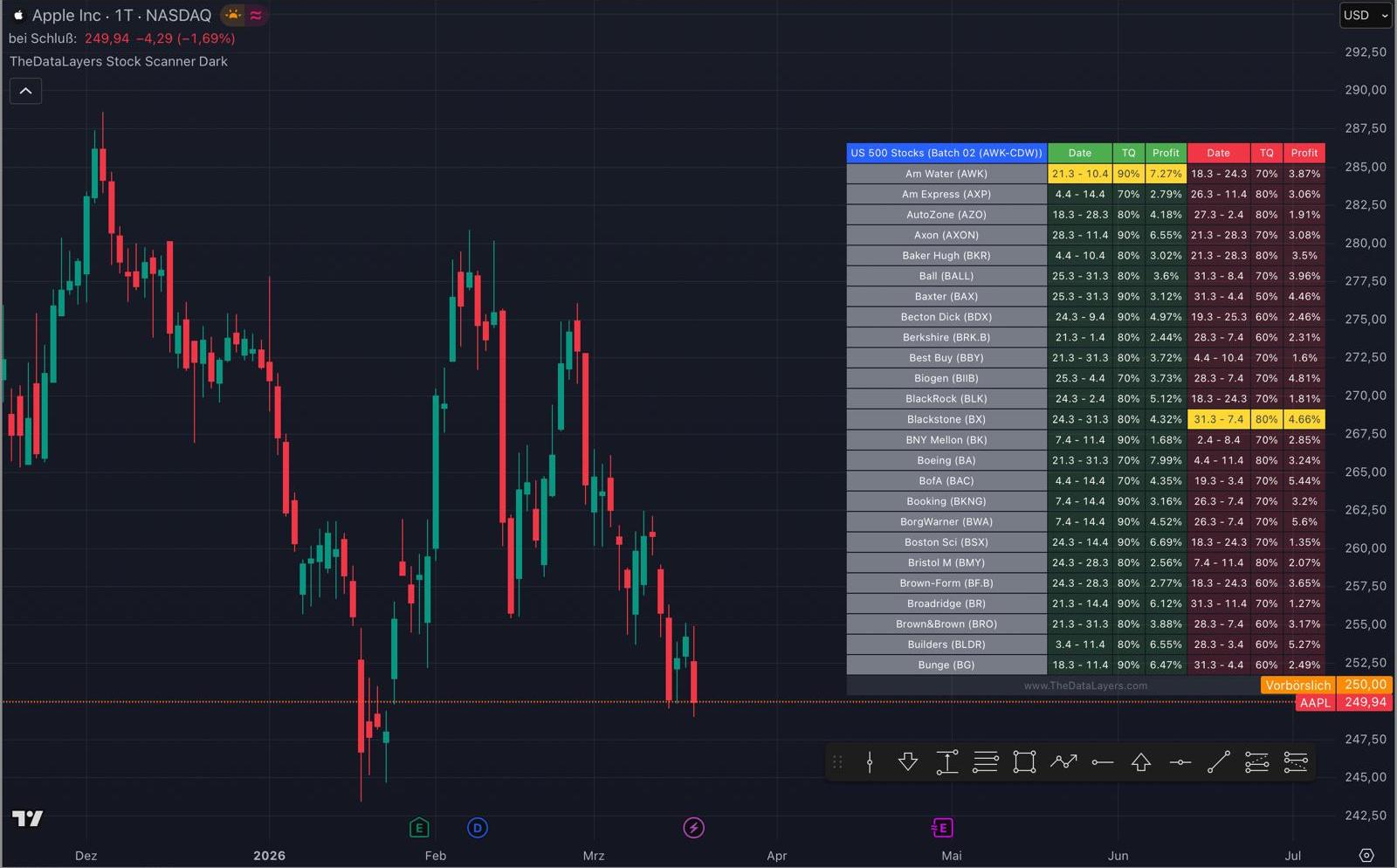The width and height of the screenshot is (1397, 868).
Task: Open the www.TheDataLayers.com link
Action: [1085, 686]
